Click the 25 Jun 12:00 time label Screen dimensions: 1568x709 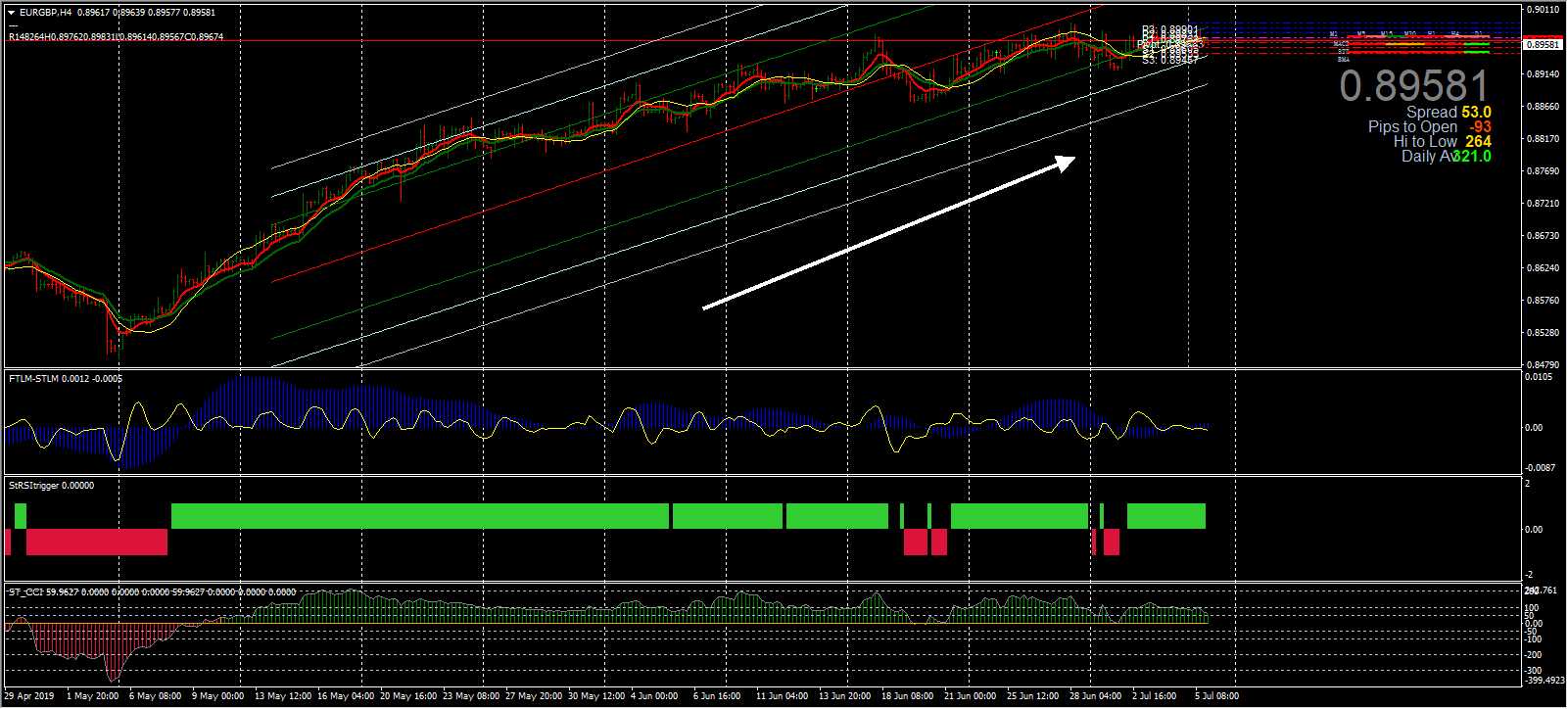point(1033,696)
